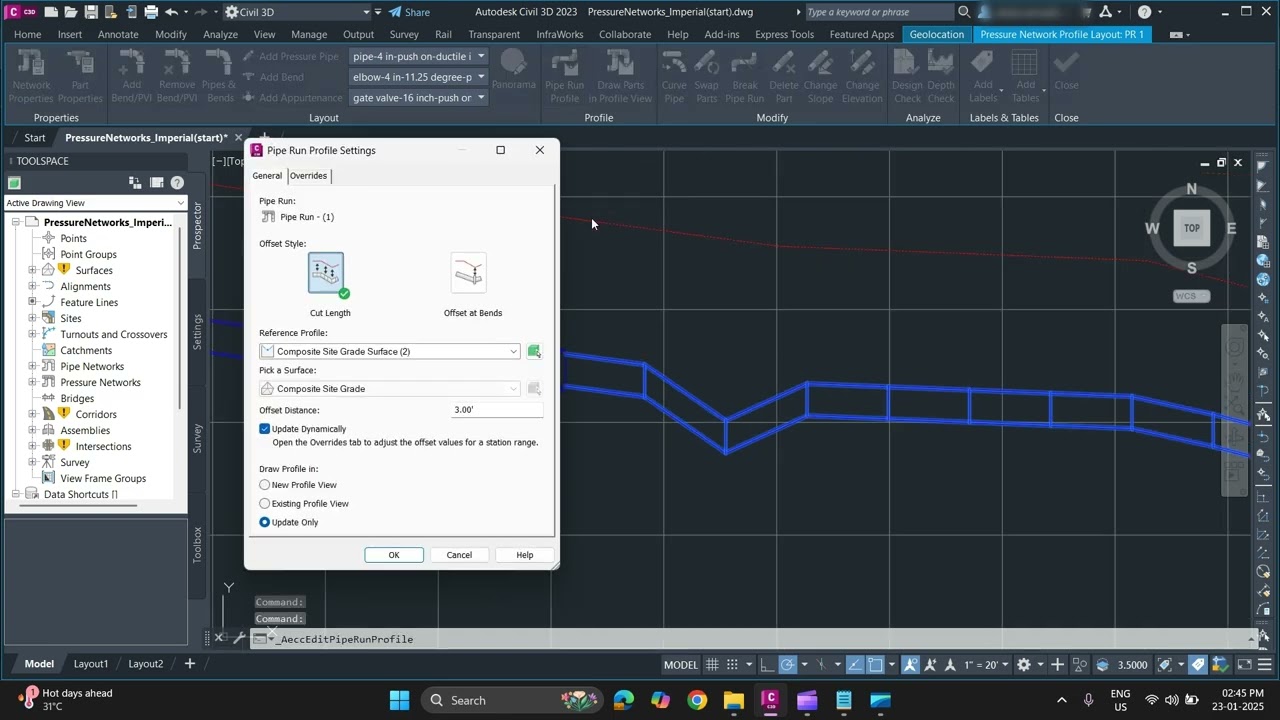Select Pressure Networks in Prospector tree

100,382
